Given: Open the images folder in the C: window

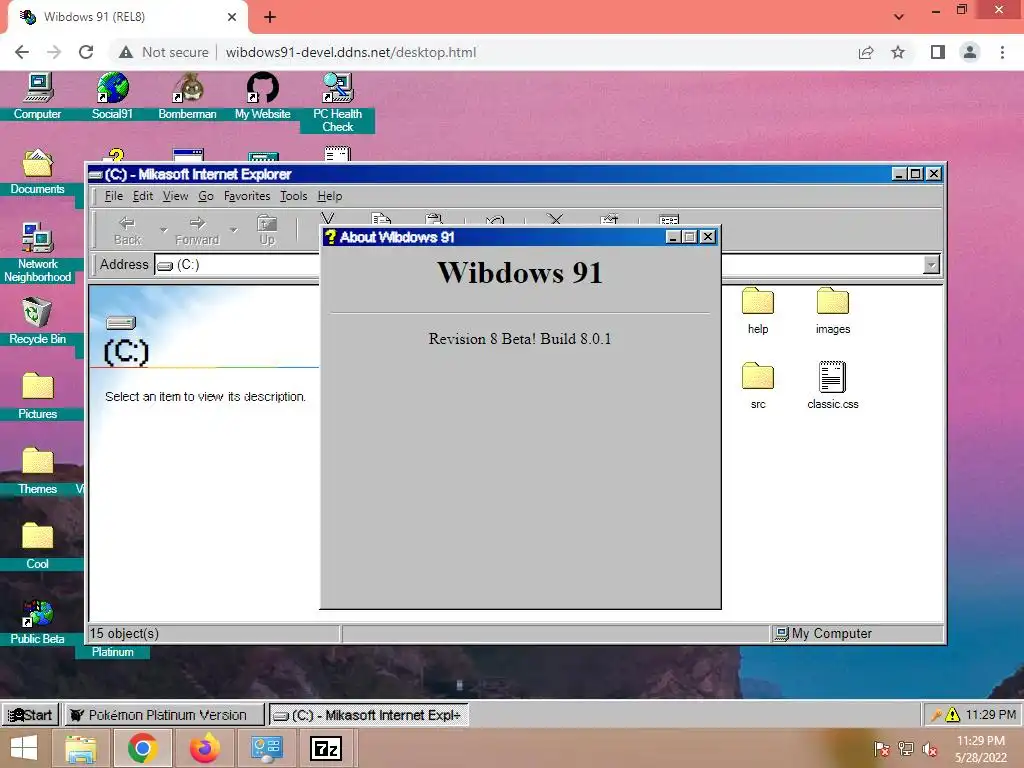Looking at the screenshot, I should (x=833, y=311).
